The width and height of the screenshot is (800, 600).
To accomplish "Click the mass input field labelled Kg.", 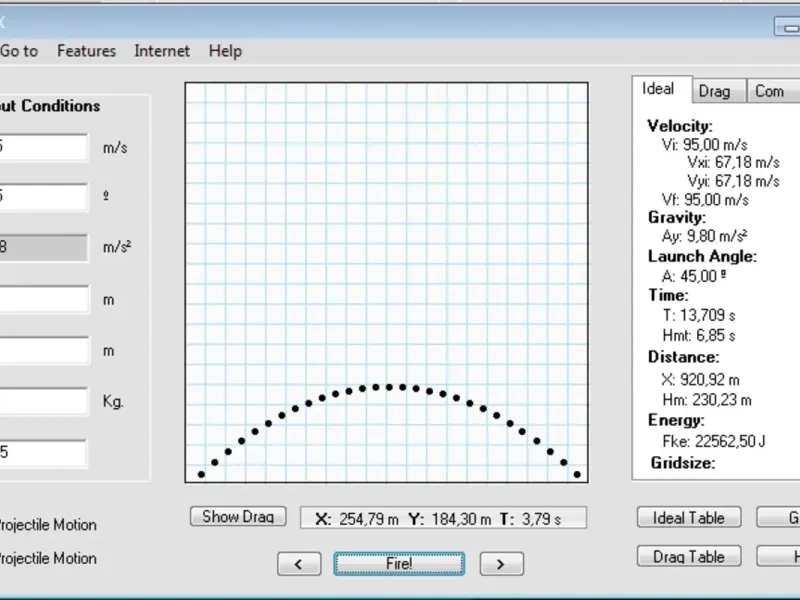I will coord(44,401).
